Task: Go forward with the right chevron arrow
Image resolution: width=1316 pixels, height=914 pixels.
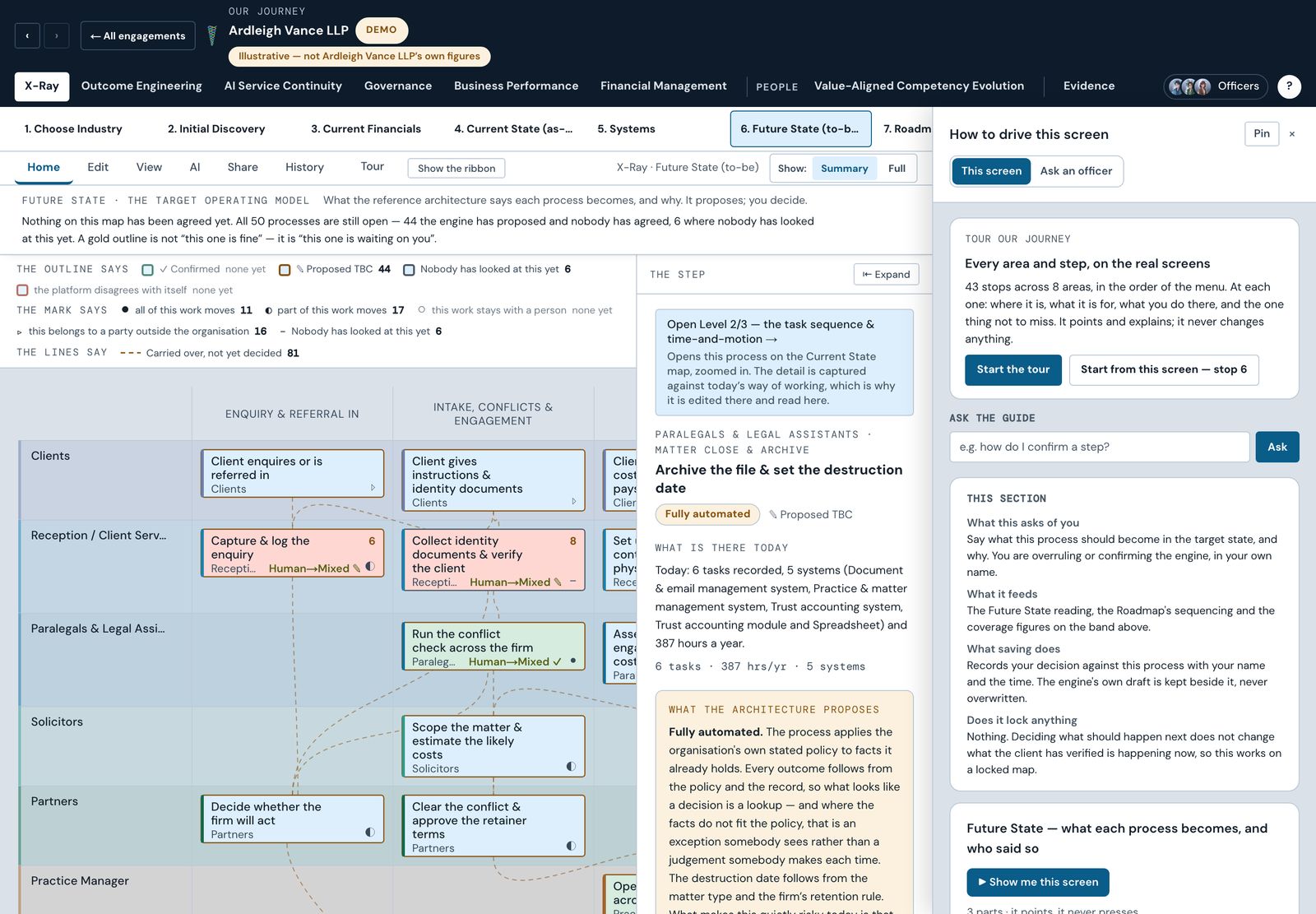Action: [x=57, y=35]
